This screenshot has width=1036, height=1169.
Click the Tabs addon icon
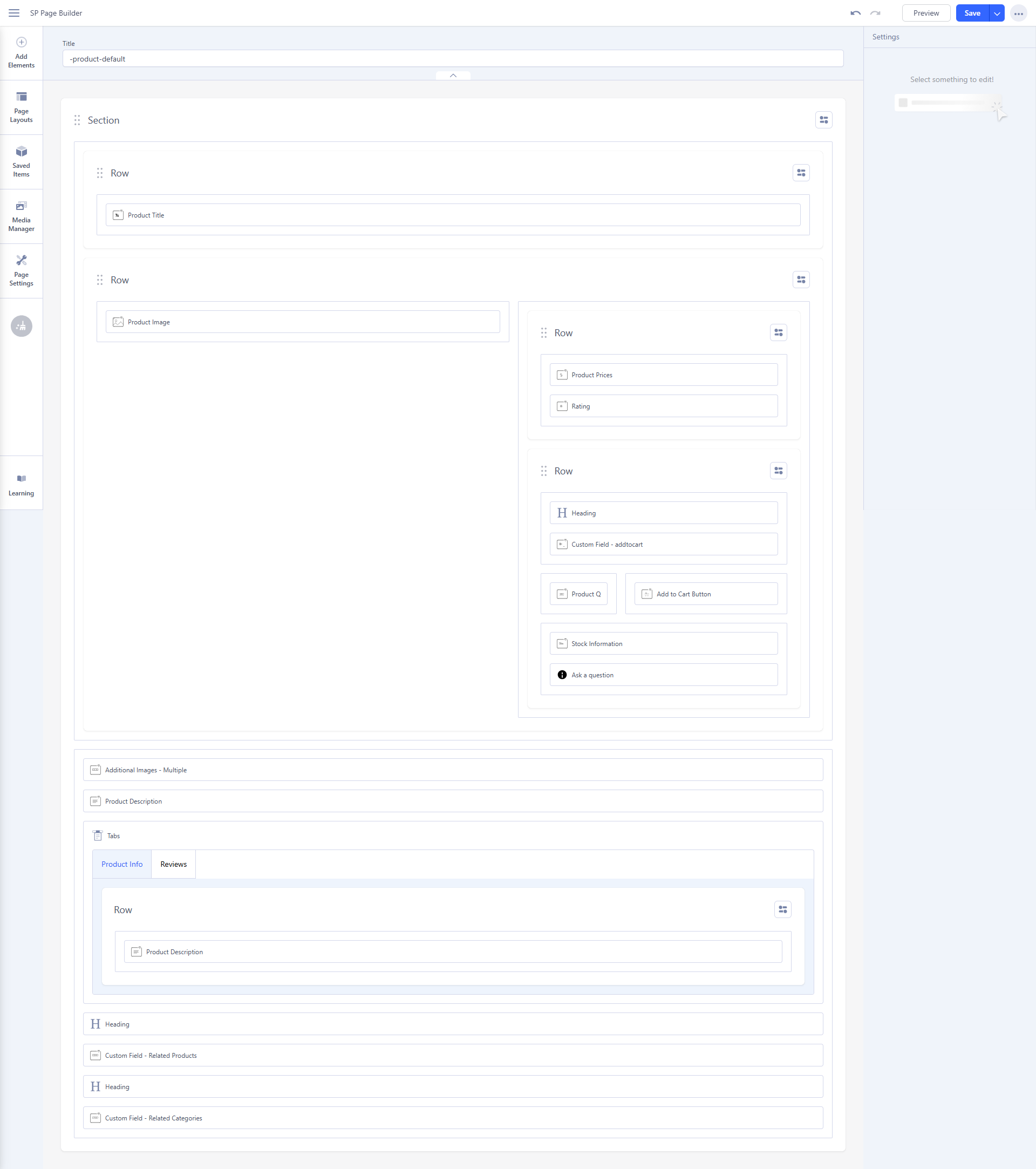click(x=98, y=835)
